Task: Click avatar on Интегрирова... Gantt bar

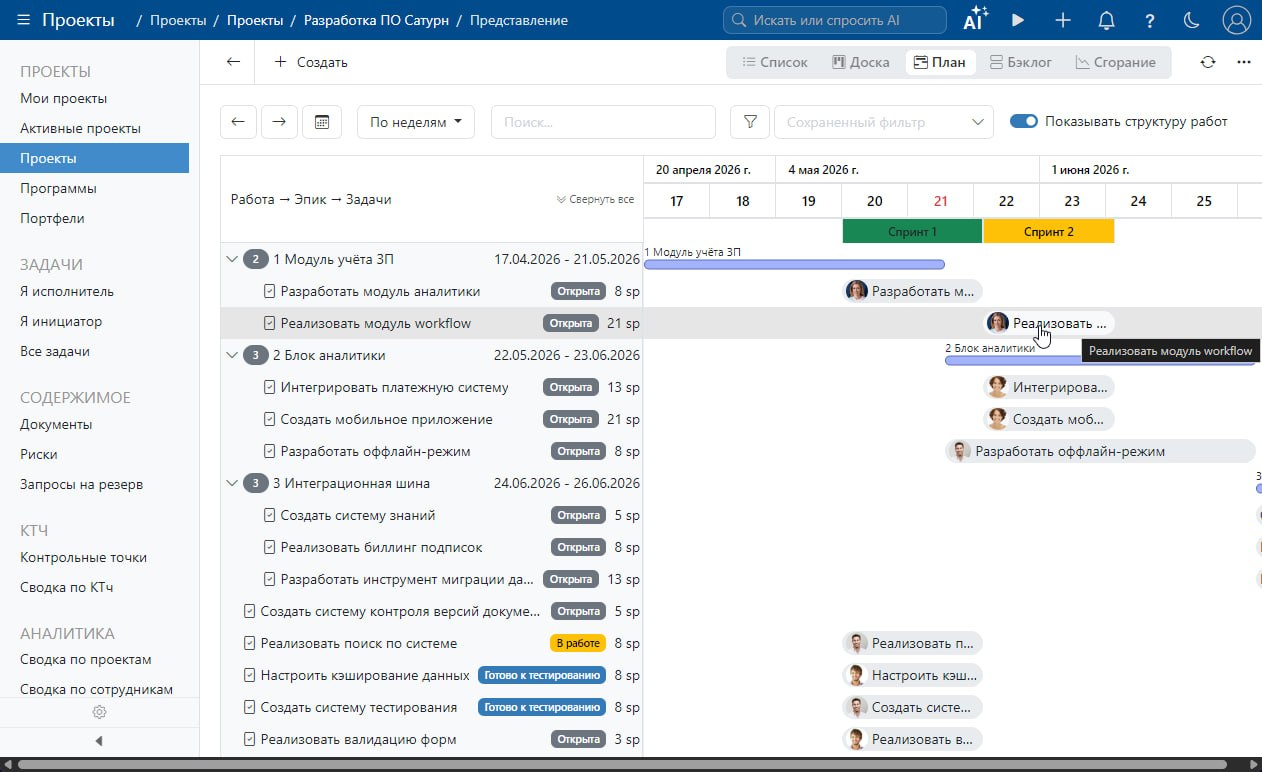Action: pos(997,387)
